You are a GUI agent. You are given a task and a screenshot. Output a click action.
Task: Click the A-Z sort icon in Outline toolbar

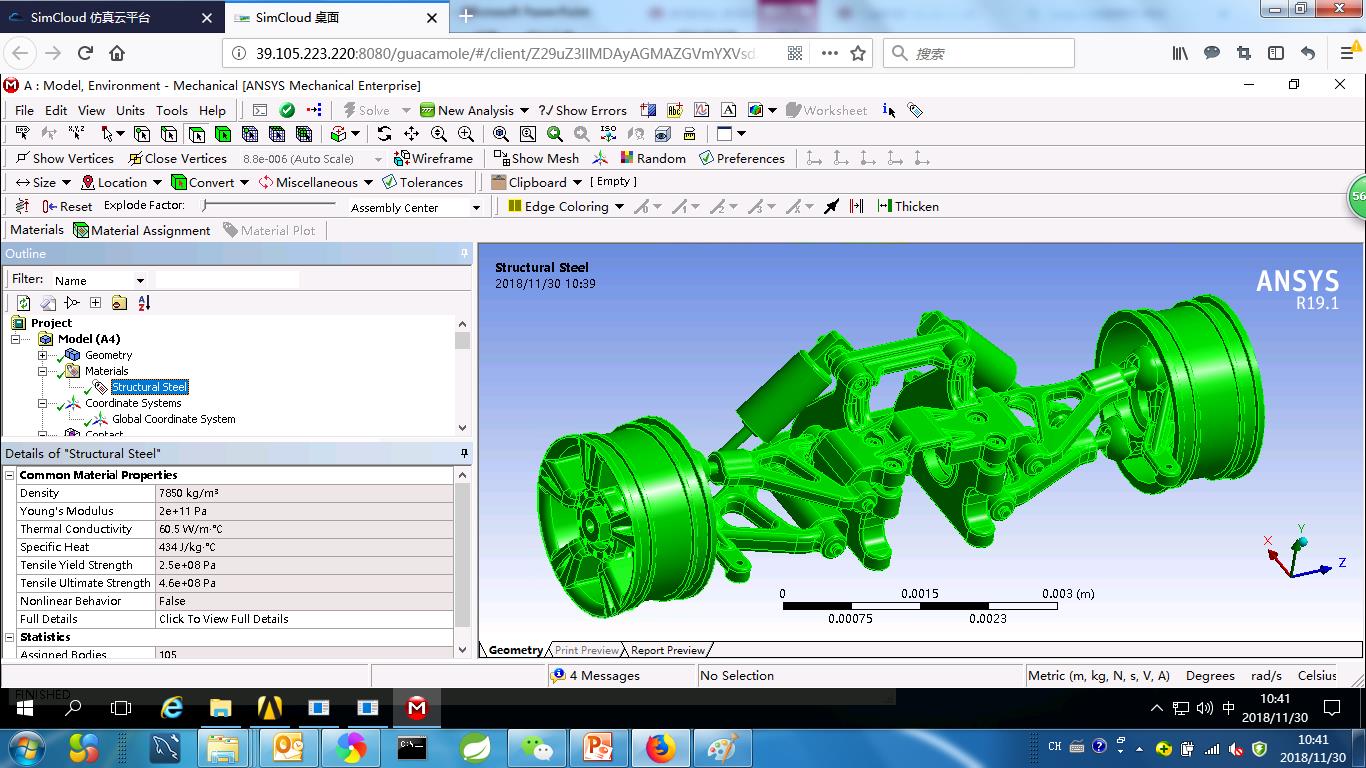(x=144, y=303)
